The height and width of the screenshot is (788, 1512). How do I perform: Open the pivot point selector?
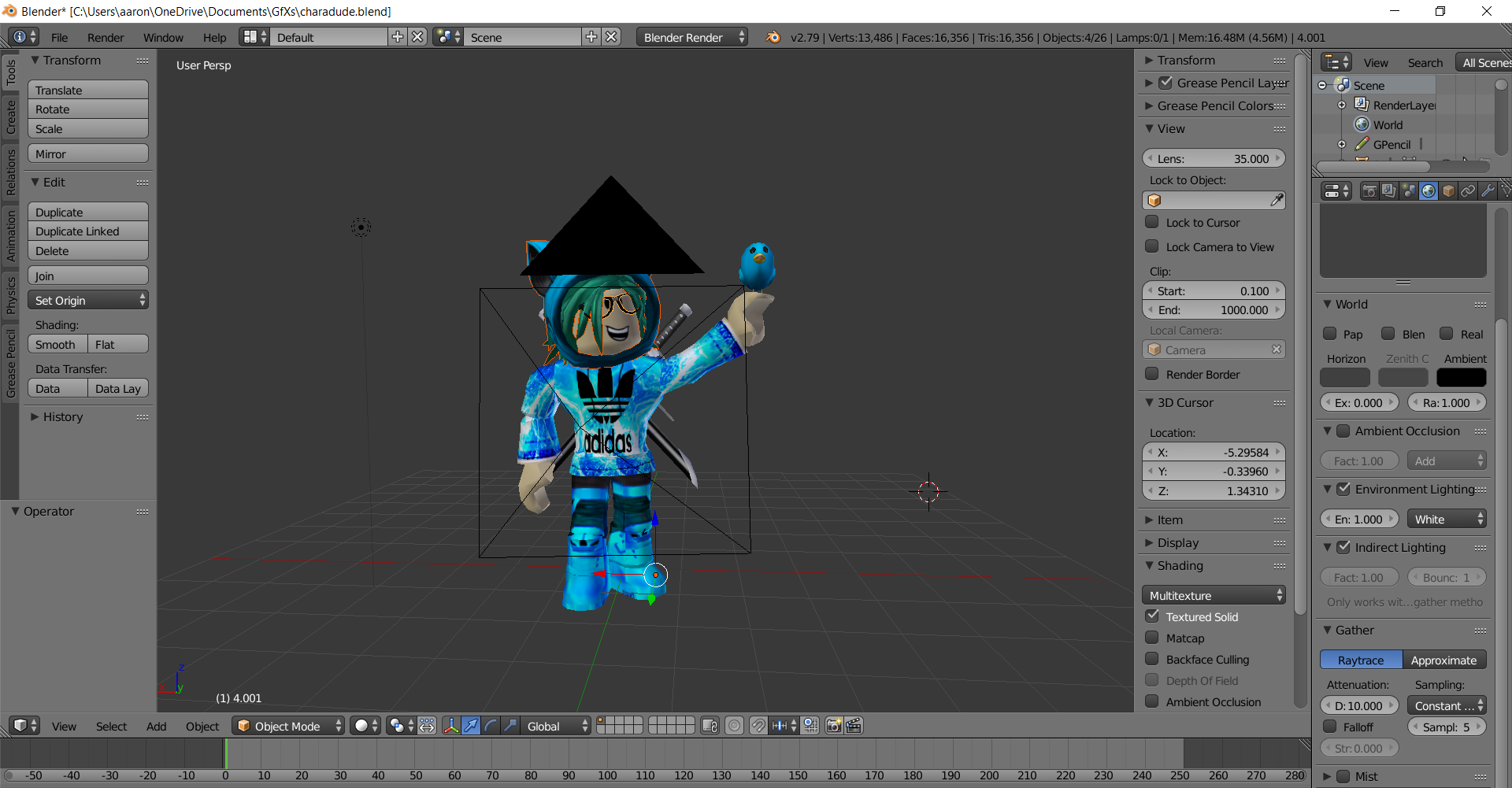[401, 725]
